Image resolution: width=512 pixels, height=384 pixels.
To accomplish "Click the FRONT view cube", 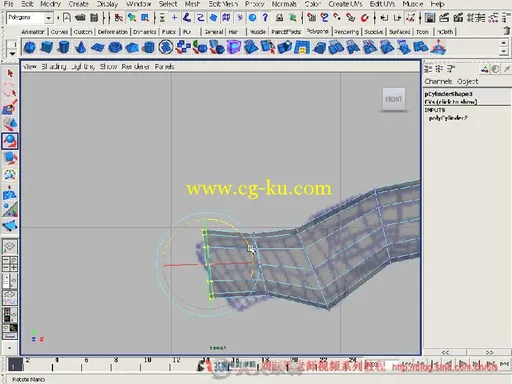I will (394, 99).
